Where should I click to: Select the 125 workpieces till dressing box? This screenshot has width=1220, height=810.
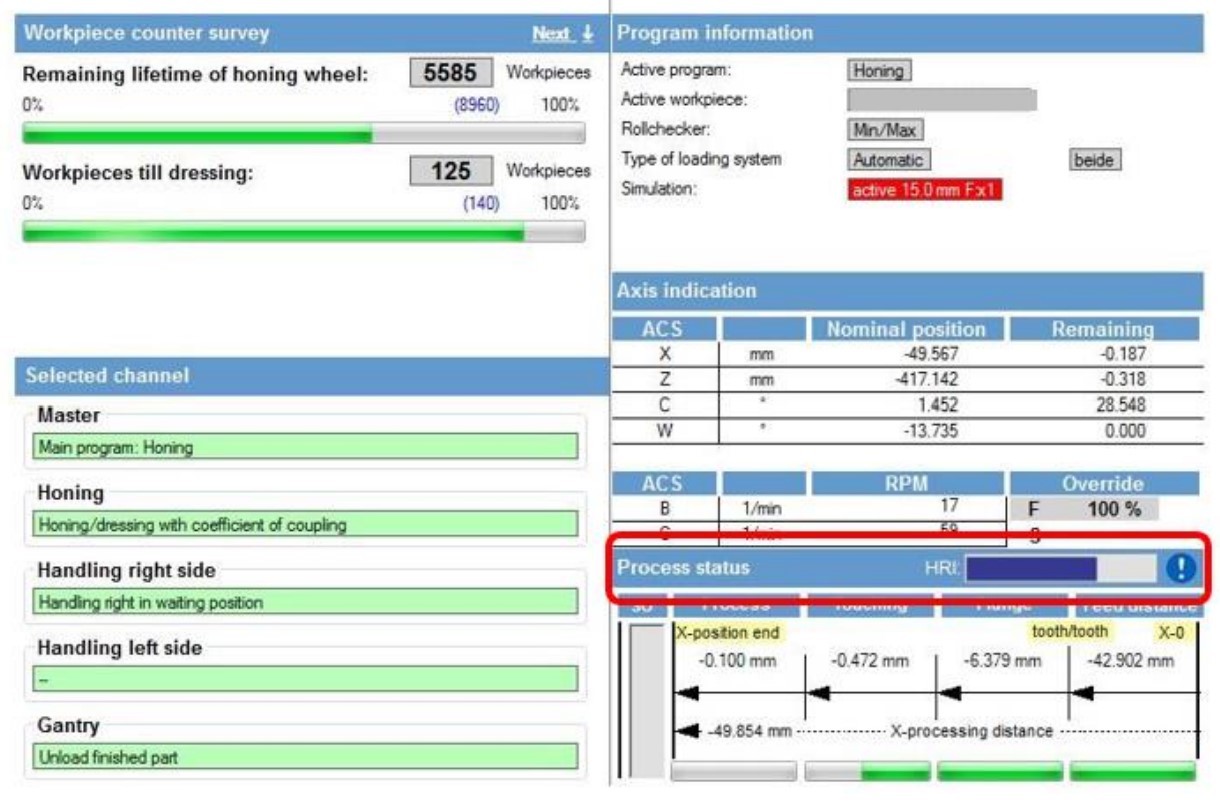pos(450,171)
